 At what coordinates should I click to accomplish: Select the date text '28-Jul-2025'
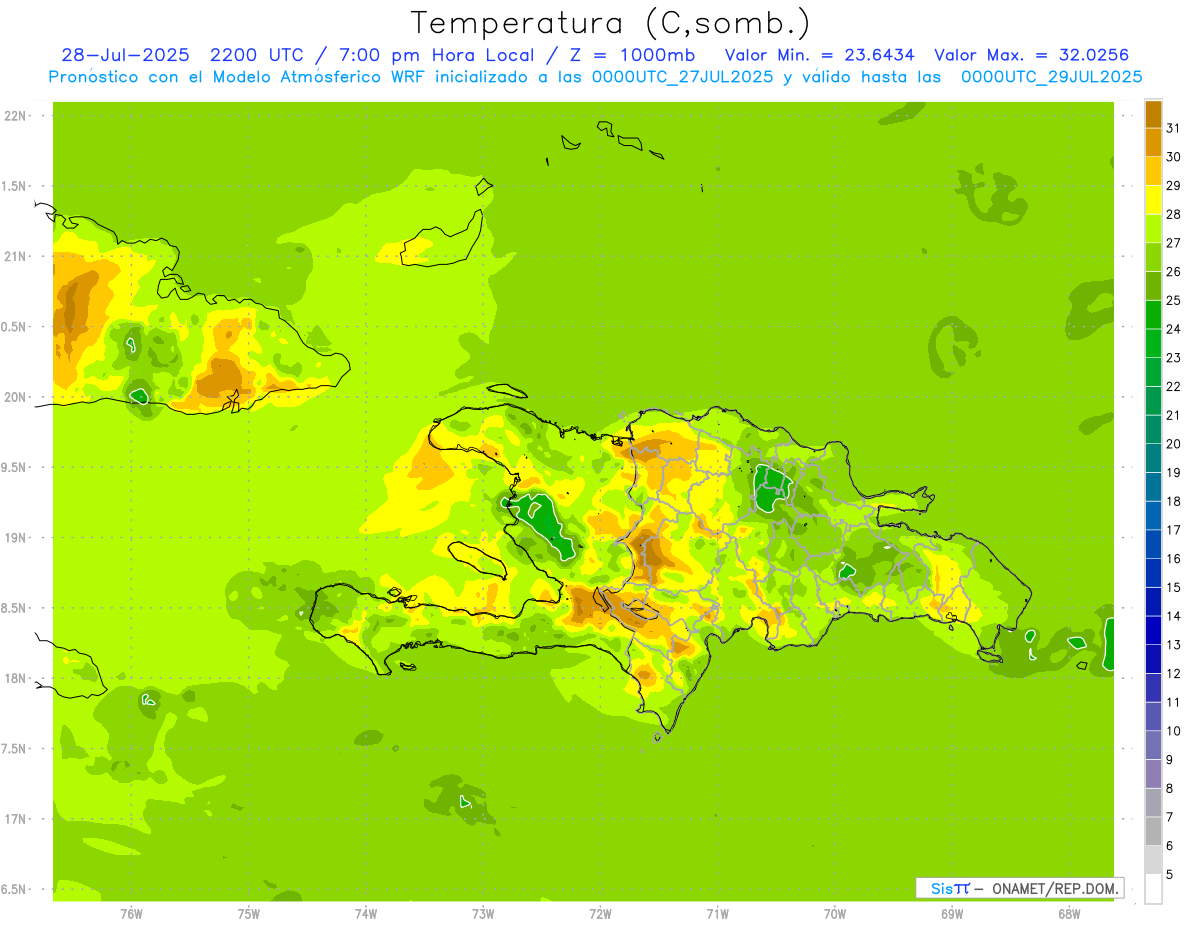[126, 55]
